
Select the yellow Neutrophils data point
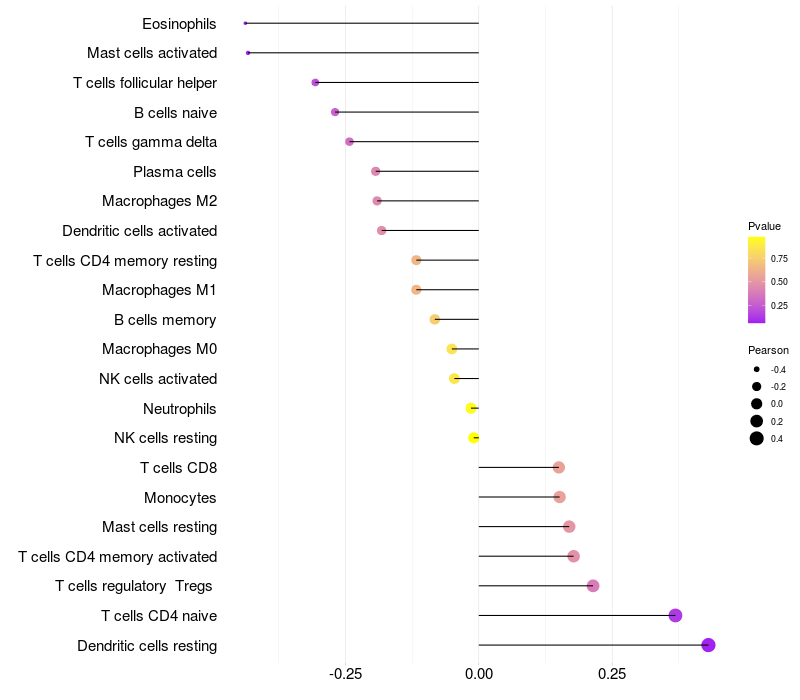coord(471,408)
